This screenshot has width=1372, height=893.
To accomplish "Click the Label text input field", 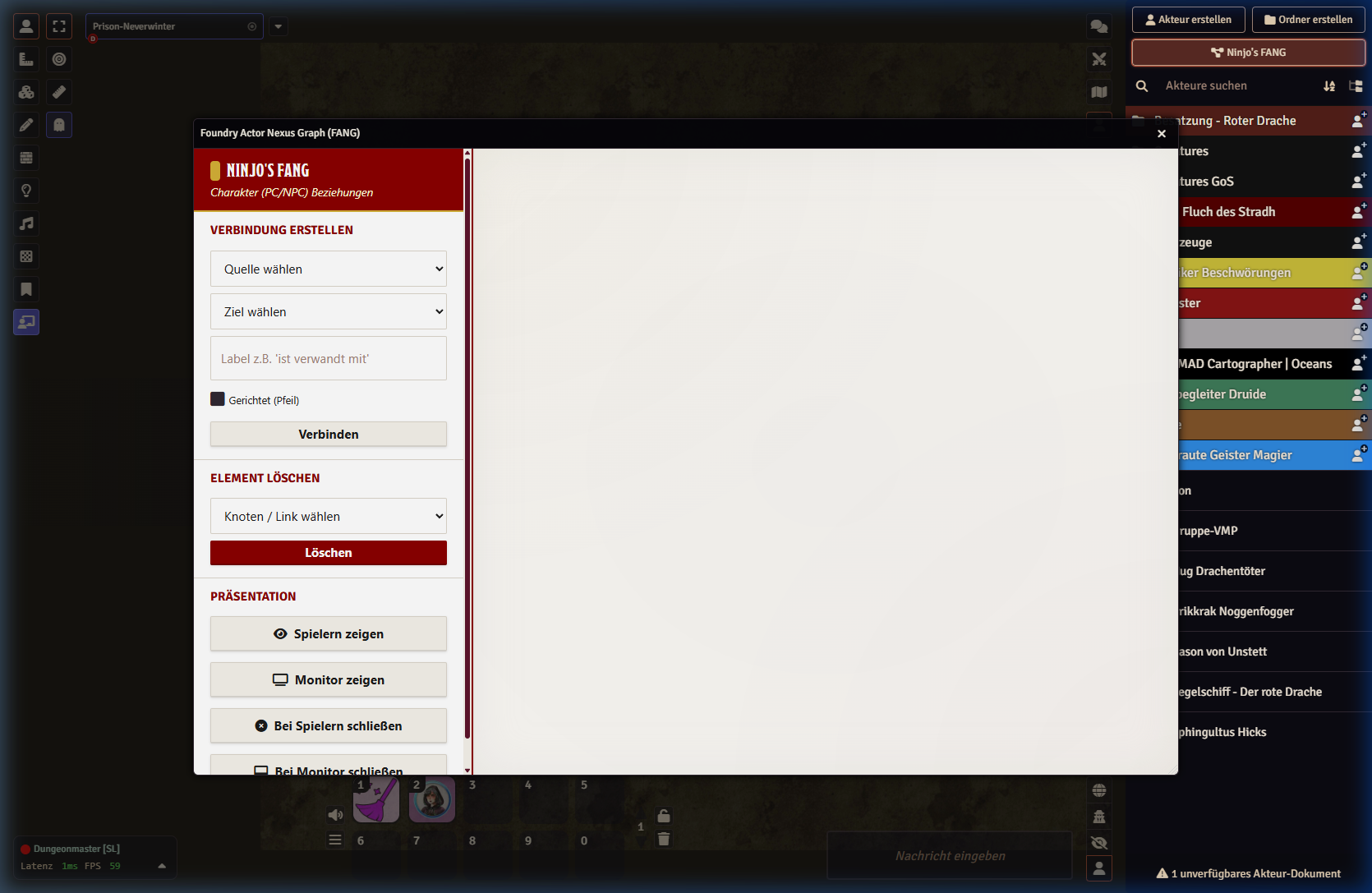I will pos(329,358).
